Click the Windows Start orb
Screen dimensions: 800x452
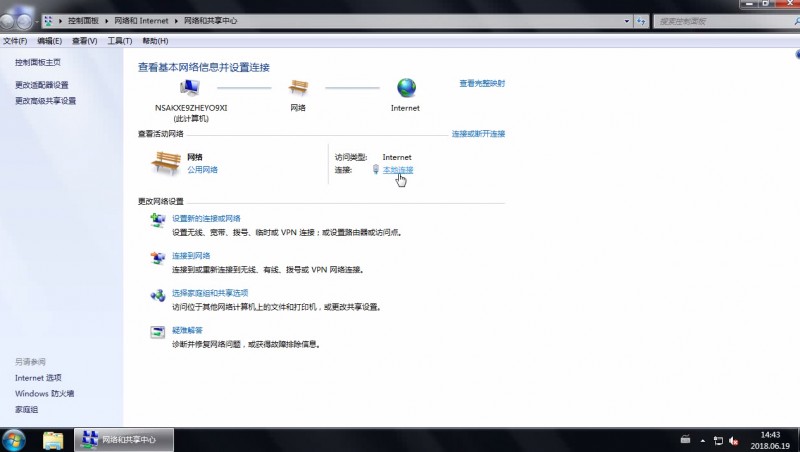[13, 440]
